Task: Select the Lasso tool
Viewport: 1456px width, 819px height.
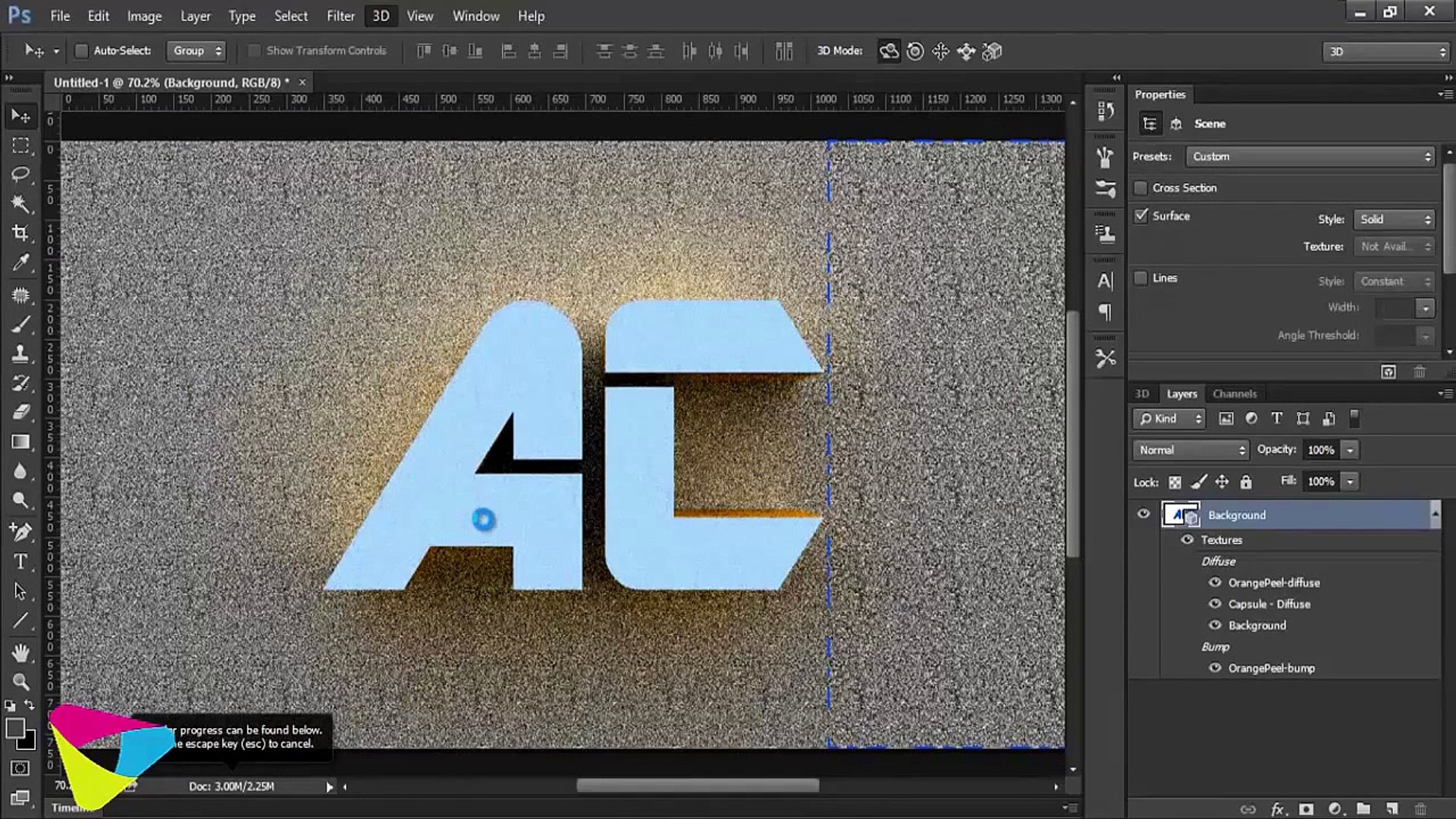Action: pos(20,174)
